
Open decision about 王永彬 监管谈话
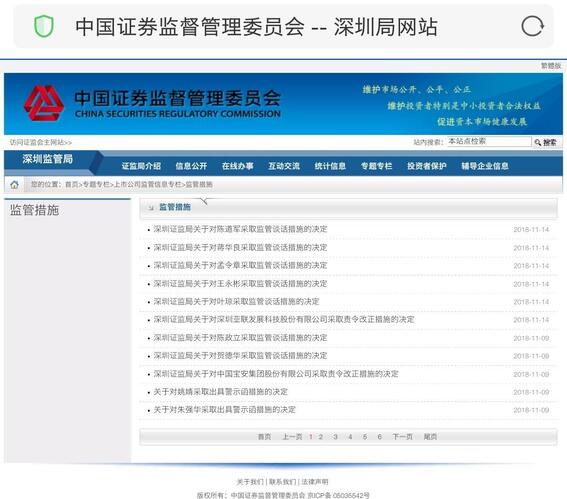point(240,283)
